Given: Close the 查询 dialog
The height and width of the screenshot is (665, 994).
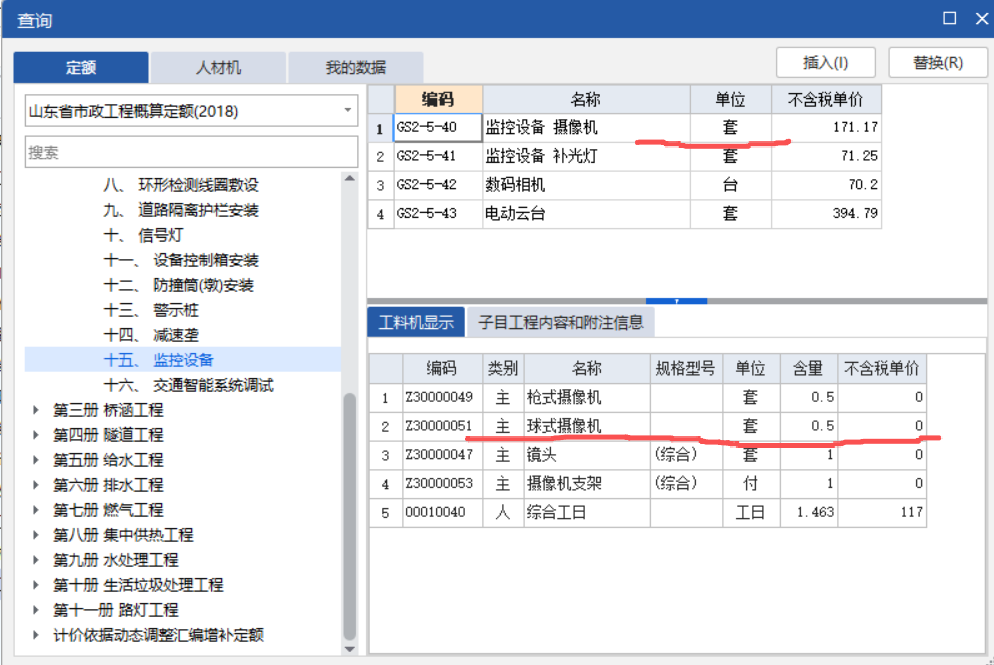Looking at the screenshot, I should 981,18.
